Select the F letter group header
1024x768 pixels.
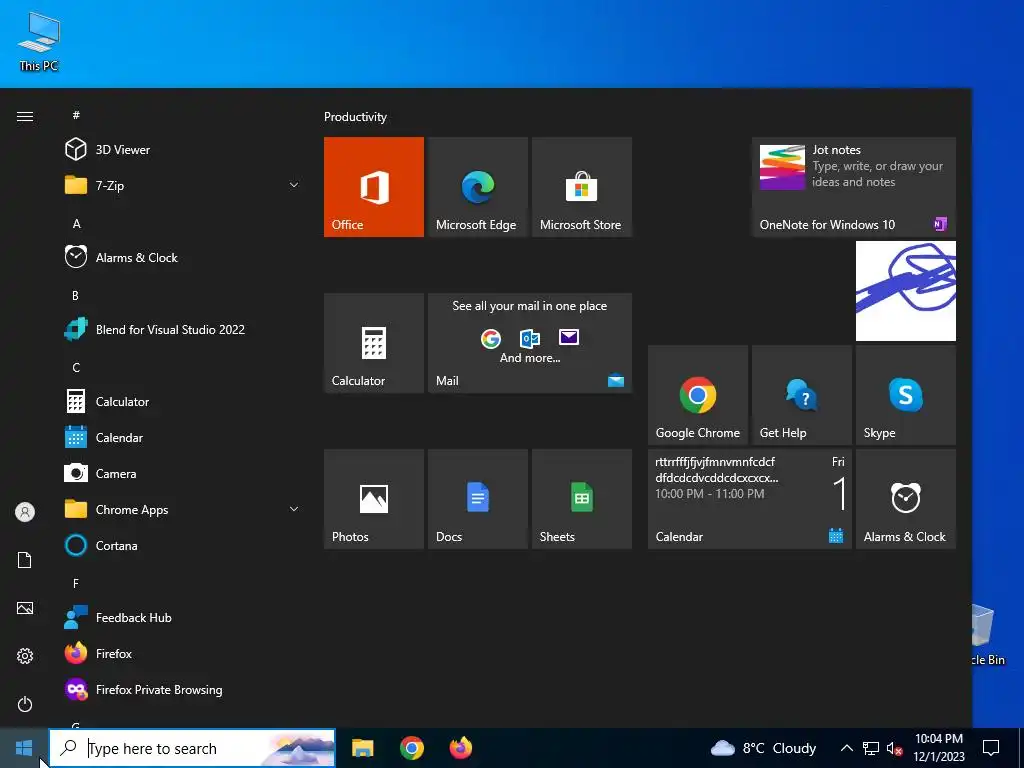(76, 584)
